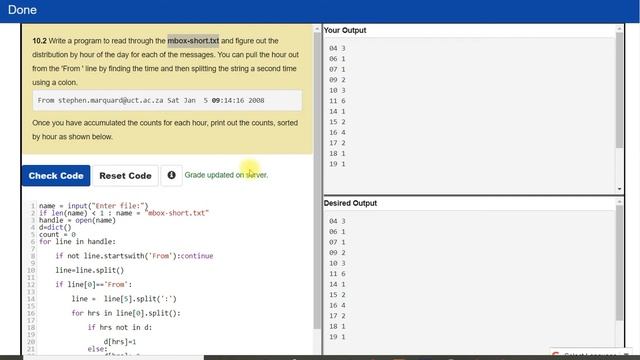This screenshot has height=360, width=640.
Task: Click '04 3' row in Your Output
Action: (337, 48)
